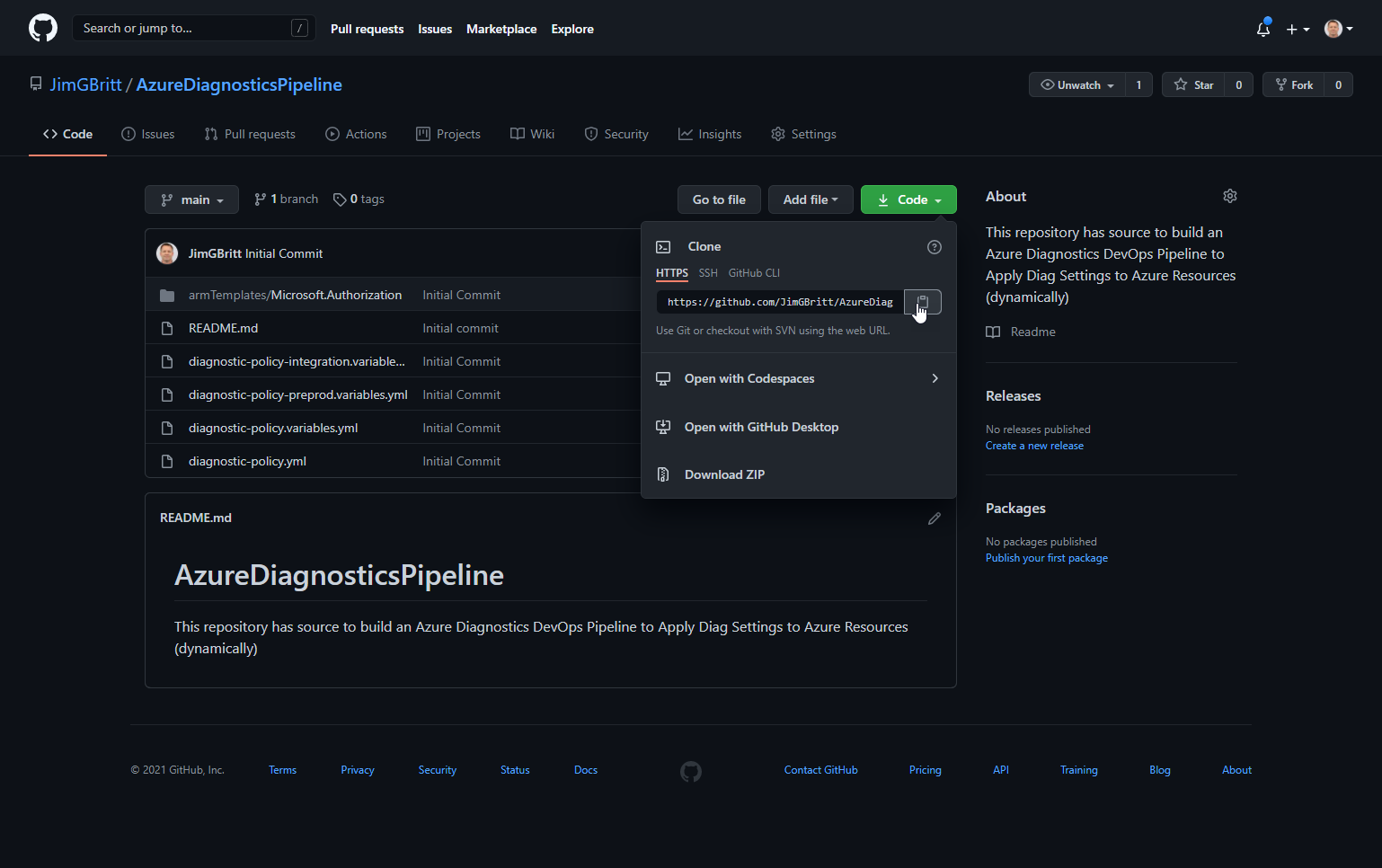Go to Marketplace
This screenshot has width=1382, height=868.
[501, 29]
